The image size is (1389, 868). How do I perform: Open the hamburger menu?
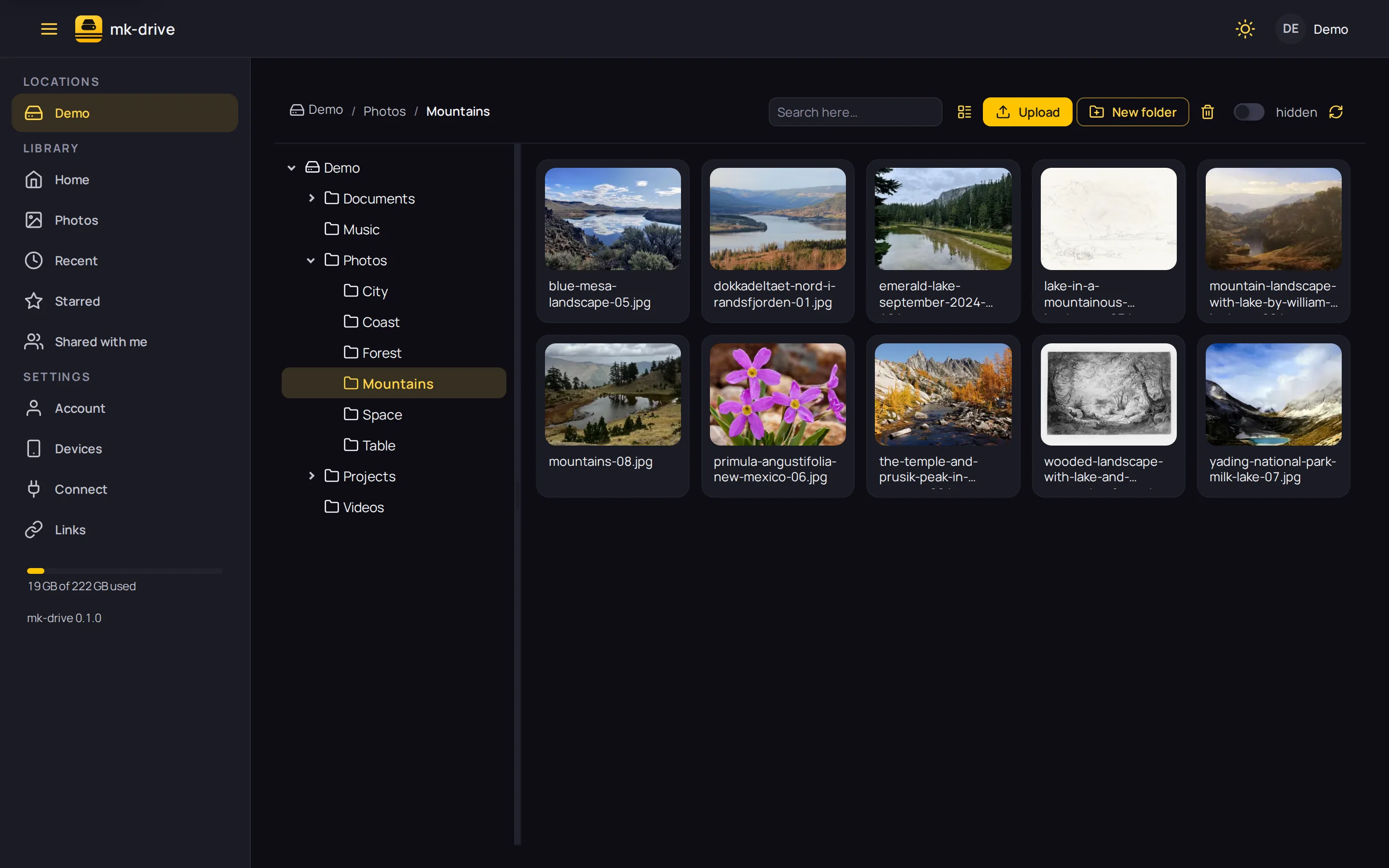tap(49, 29)
